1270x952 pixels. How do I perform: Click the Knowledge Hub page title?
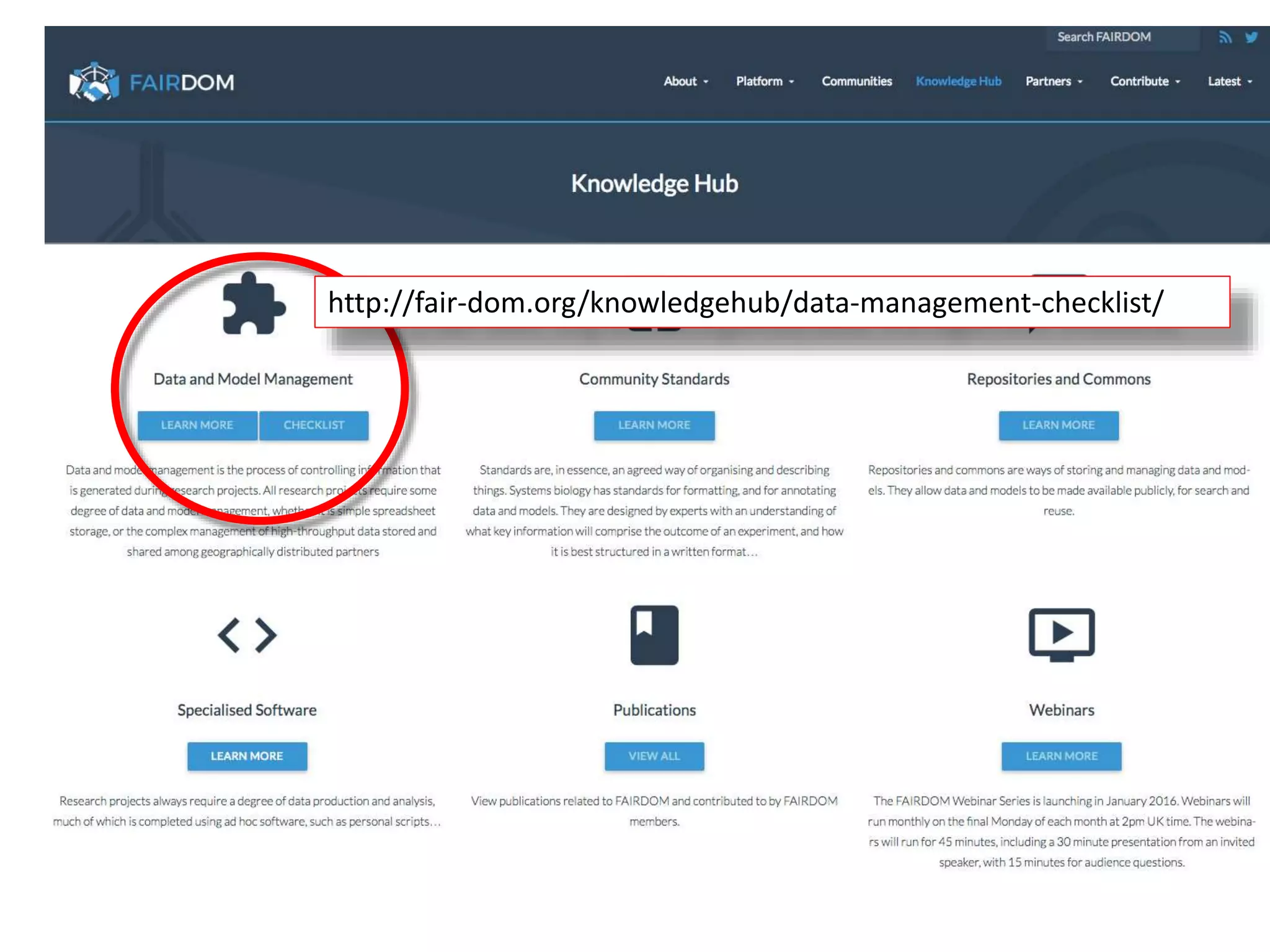click(x=654, y=184)
